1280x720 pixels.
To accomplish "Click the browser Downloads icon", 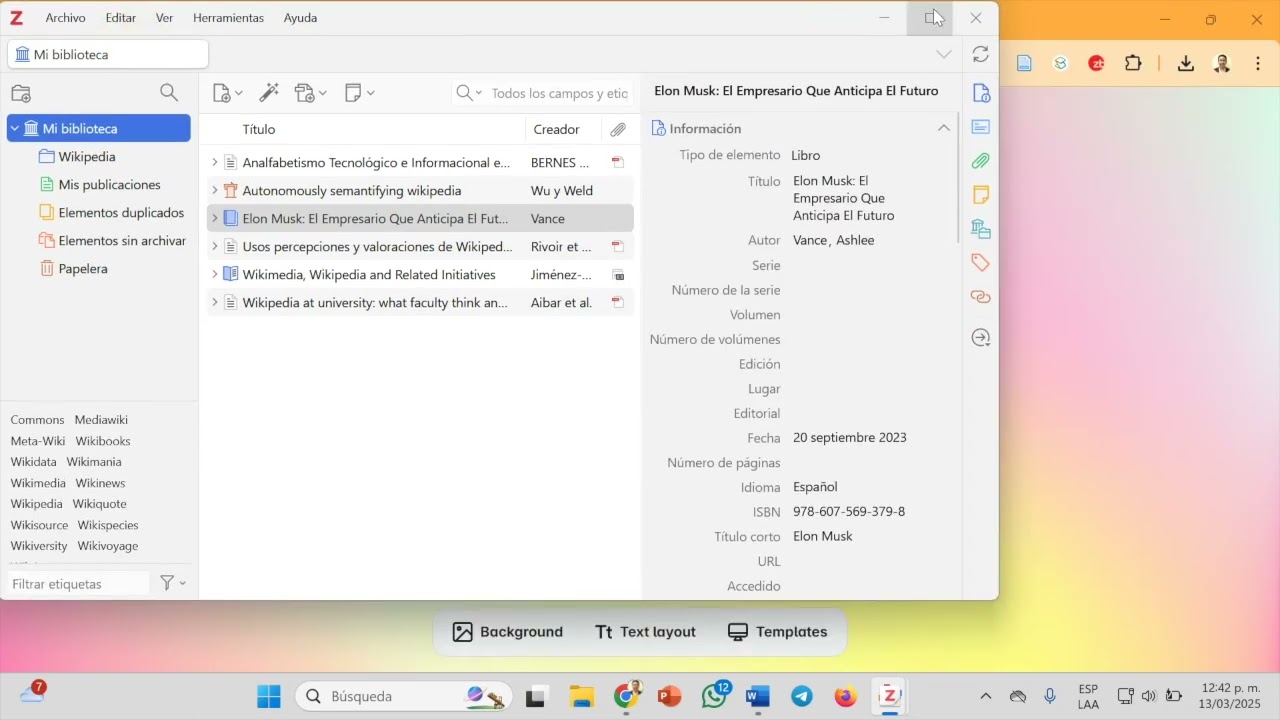I will click(1186, 63).
